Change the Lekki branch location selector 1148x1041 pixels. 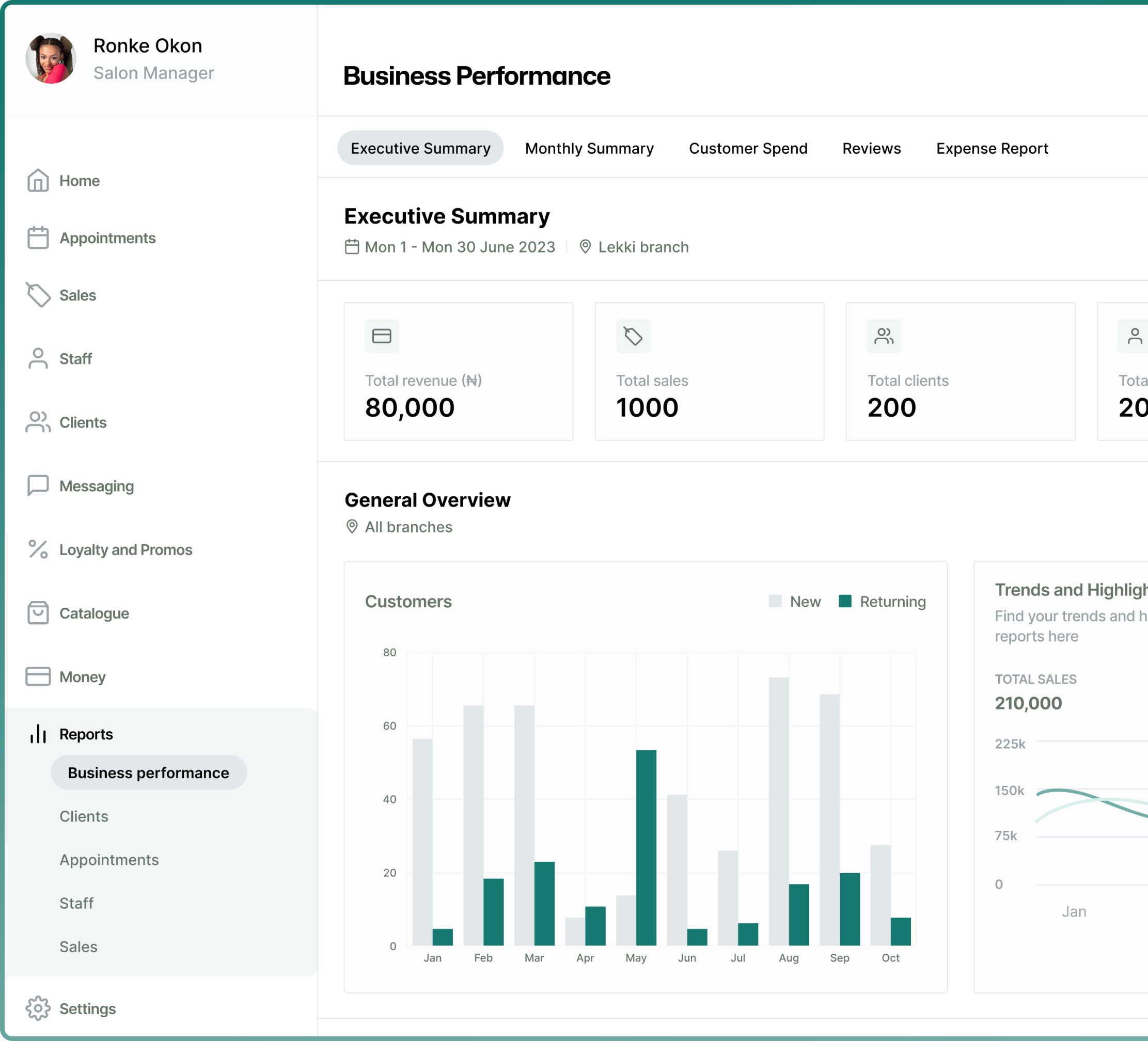(x=642, y=247)
